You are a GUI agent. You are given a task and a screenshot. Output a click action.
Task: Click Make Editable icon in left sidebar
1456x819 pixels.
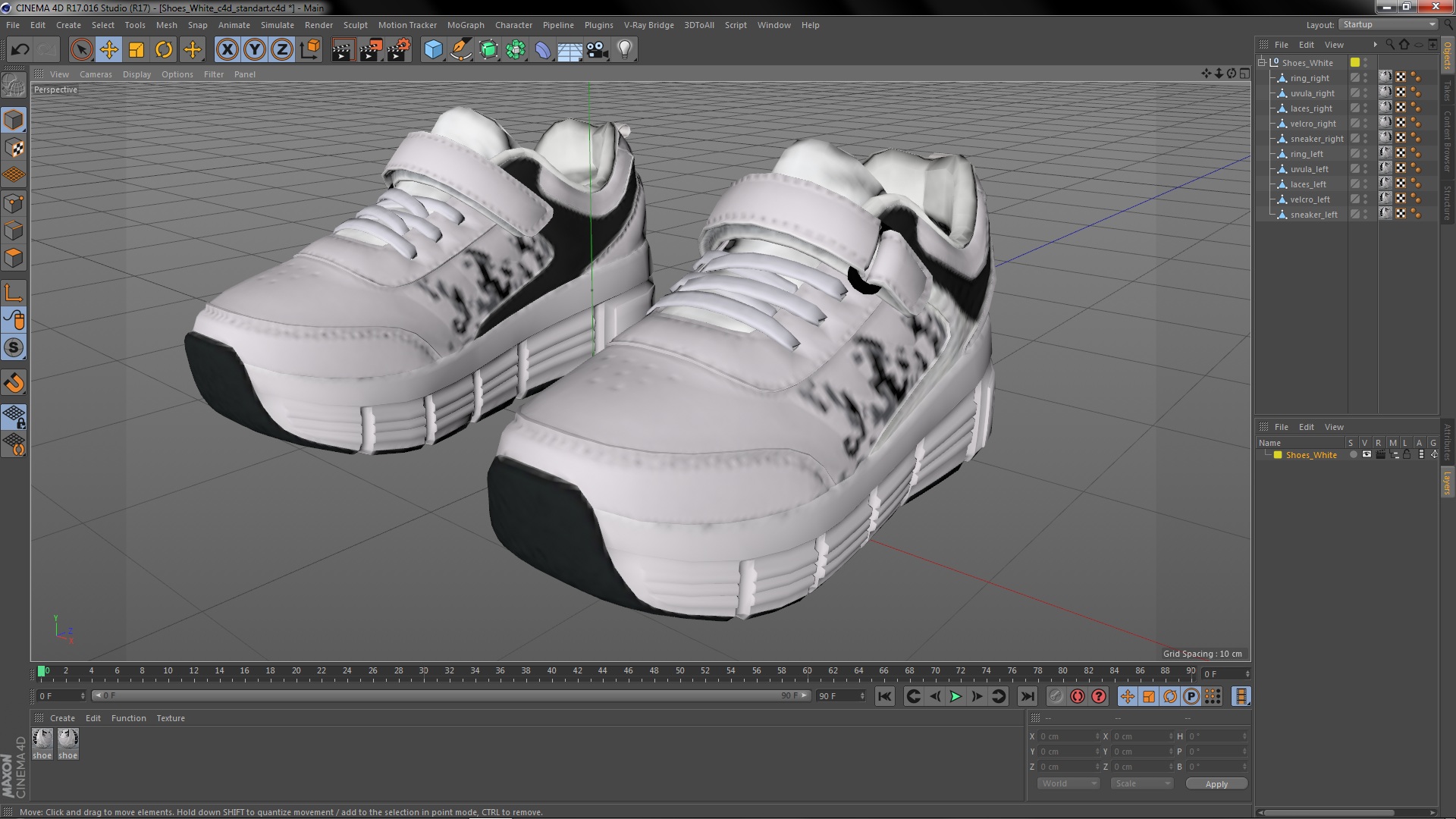(14, 85)
